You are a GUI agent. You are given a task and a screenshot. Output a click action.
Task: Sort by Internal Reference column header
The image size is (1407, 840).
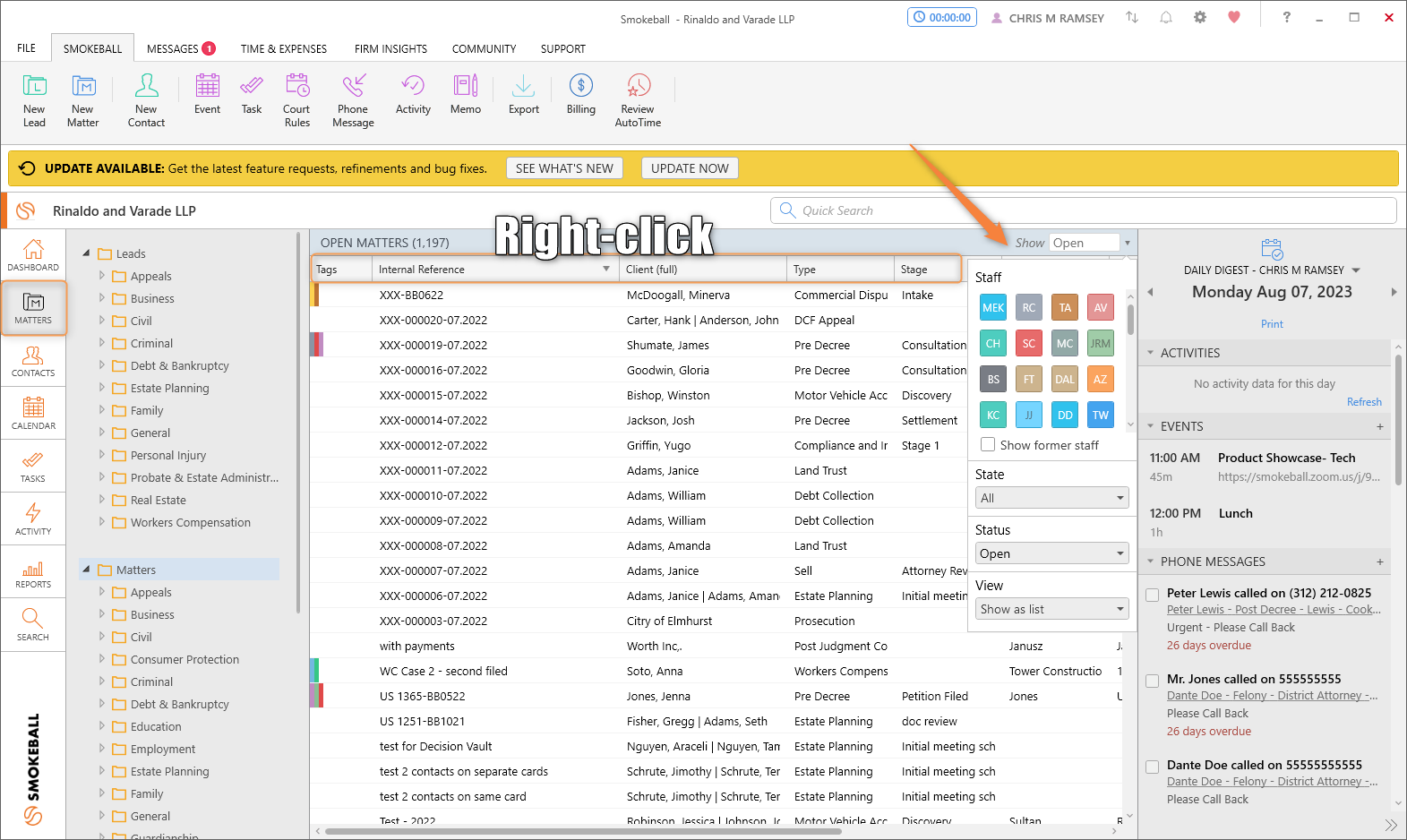click(x=494, y=269)
